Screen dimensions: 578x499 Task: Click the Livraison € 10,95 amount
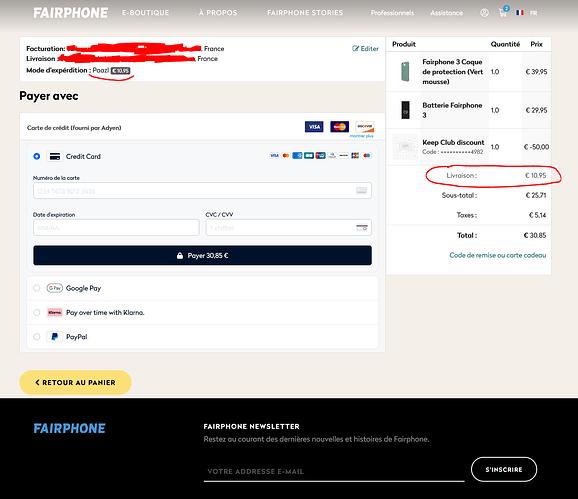(536, 175)
